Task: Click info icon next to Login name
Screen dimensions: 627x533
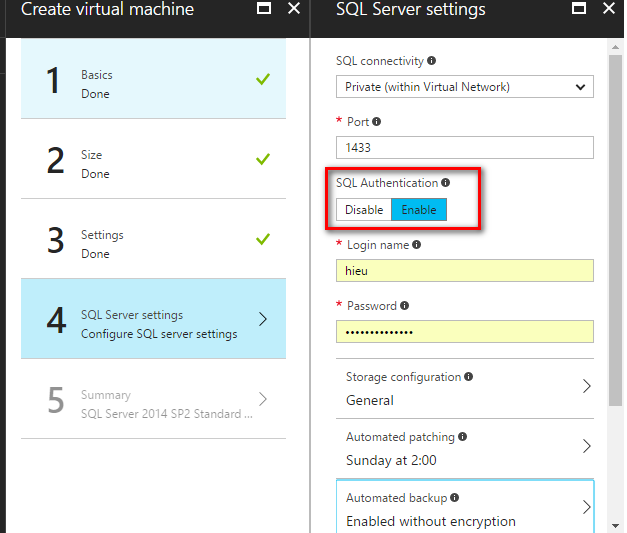Action: [x=416, y=244]
